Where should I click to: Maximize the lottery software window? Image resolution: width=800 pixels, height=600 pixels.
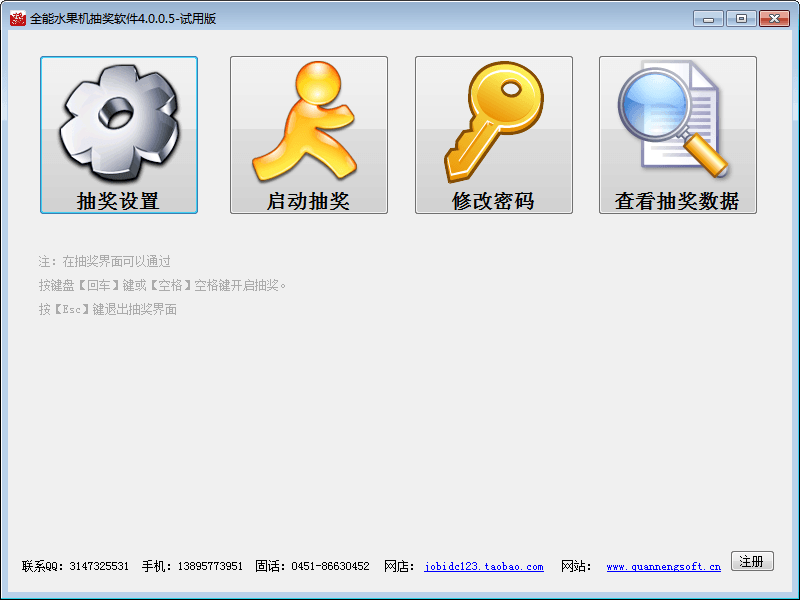pos(741,18)
